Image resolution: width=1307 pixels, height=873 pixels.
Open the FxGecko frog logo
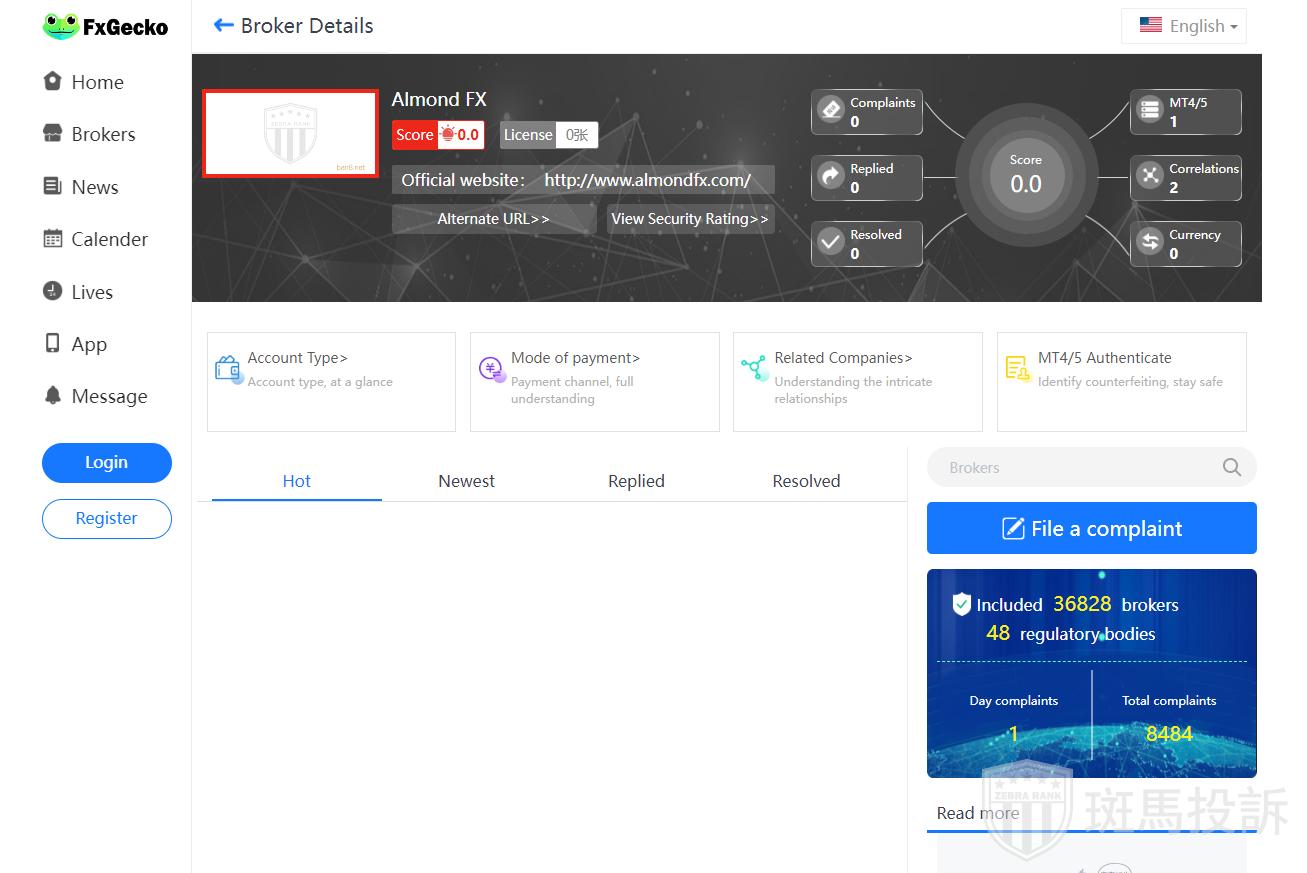coord(61,27)
